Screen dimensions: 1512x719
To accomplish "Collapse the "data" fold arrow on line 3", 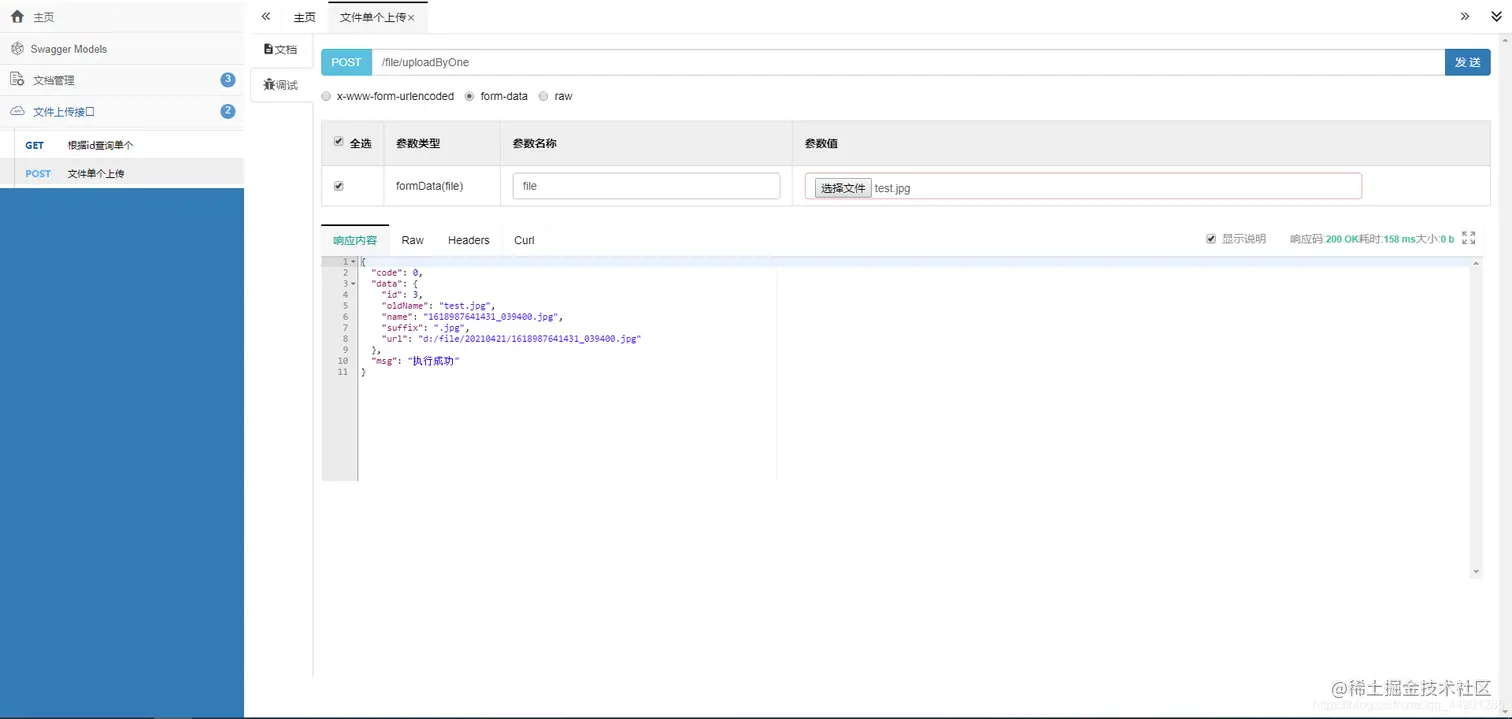I will (x=353, y=283).
